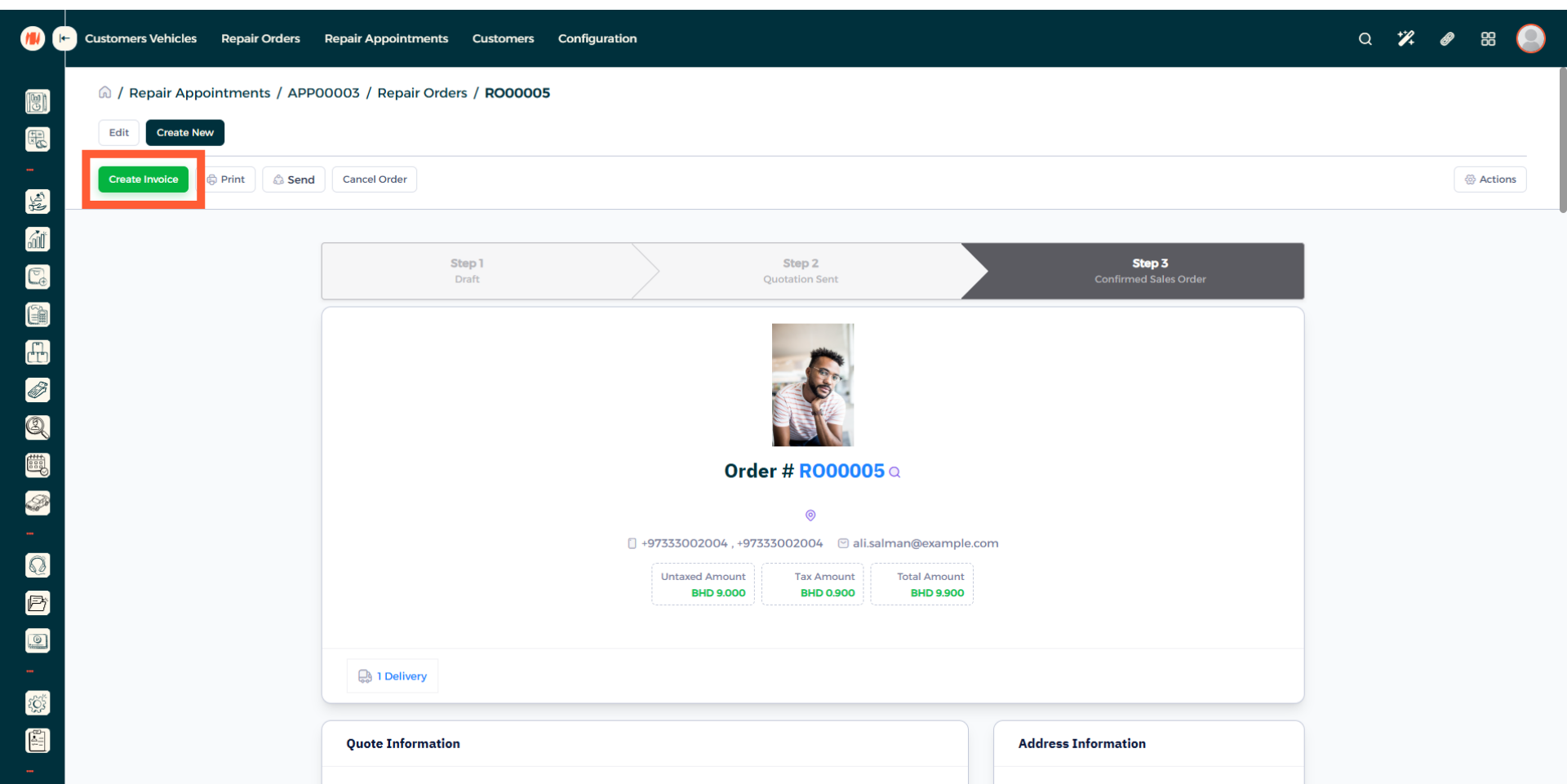Viewport: 1567px width, 784px height.
Task: Open the apps grid icon
Action: [x=1488, y=38]
